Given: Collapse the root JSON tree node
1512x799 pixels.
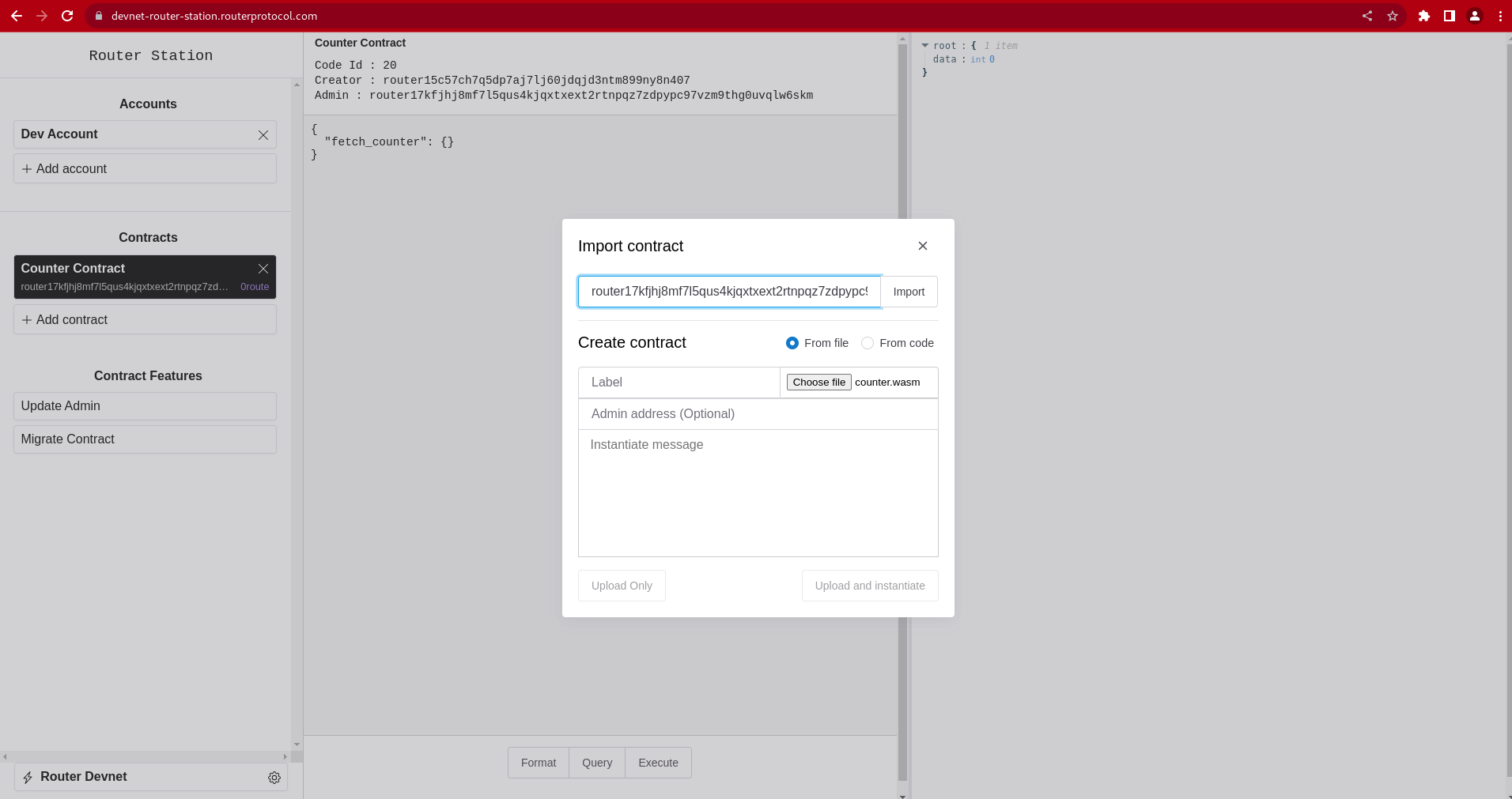Looking at the screenshot, I should (x=925, y=46).
